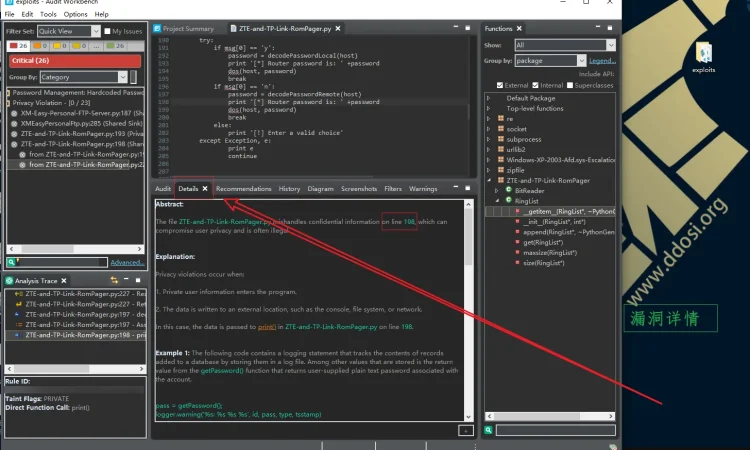Enable the Superclasses checkbox

[x=570, y=85]
